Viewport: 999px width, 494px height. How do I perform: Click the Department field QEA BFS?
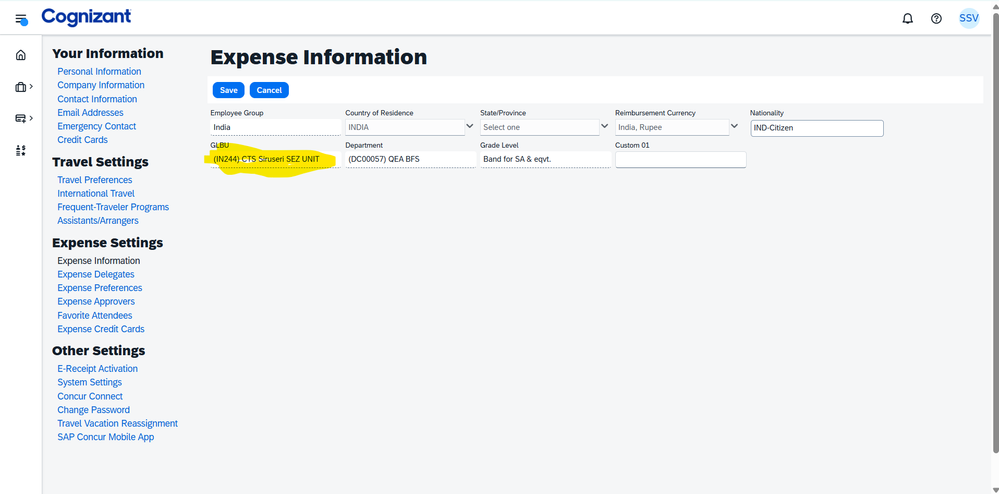[411, 159]
